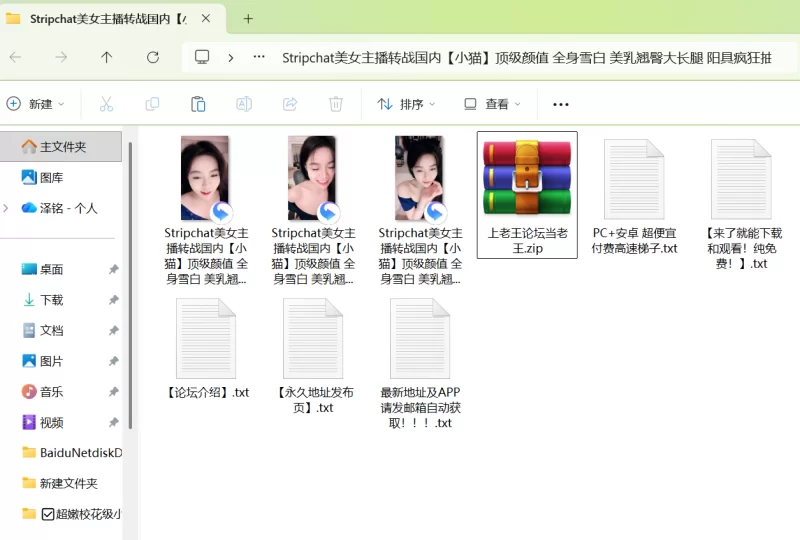Image resolution: width=800 pixels, height=540 pixels.
Task: Click the Cut scissors icon in toolbar
Action: (x=106, y=104)
